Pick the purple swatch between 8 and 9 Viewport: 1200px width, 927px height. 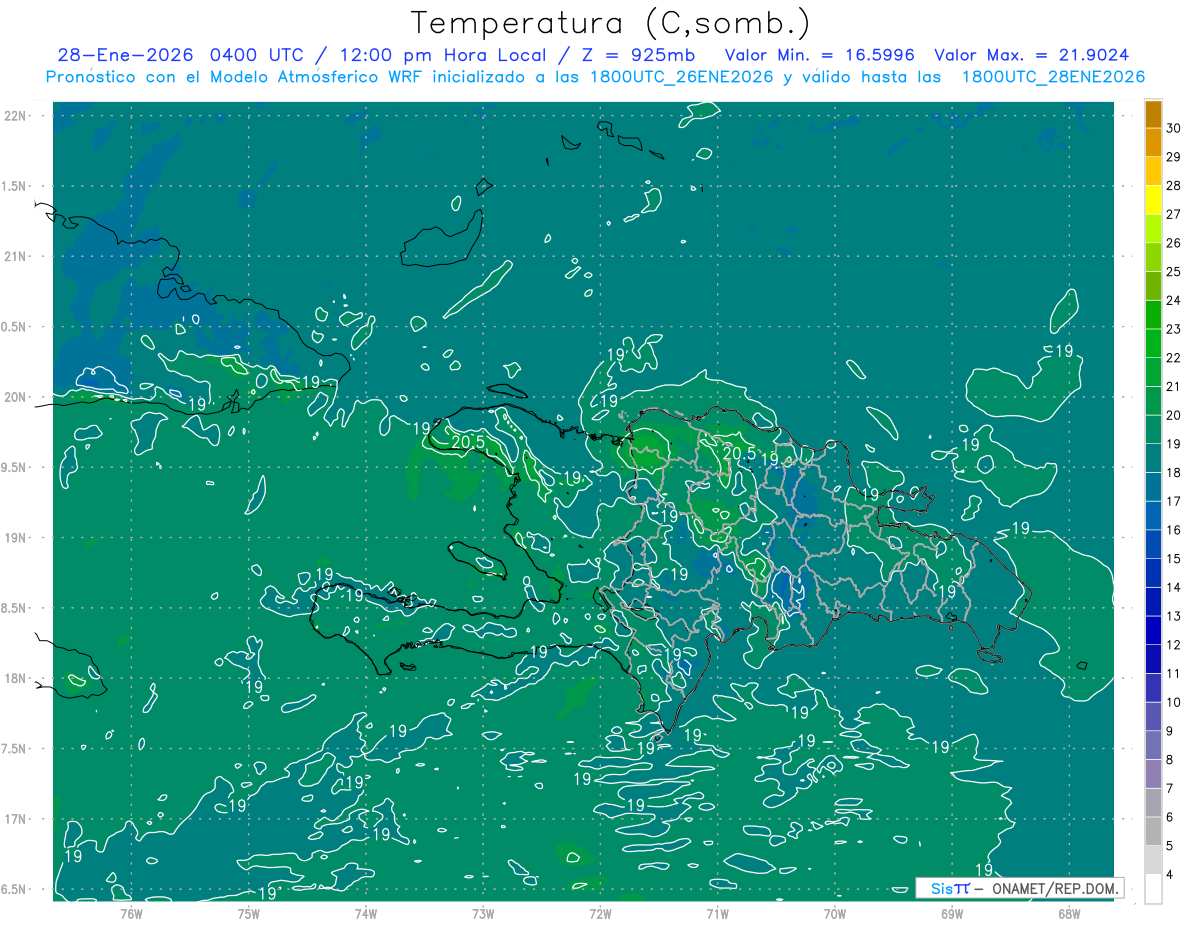tap(1153, 745)
